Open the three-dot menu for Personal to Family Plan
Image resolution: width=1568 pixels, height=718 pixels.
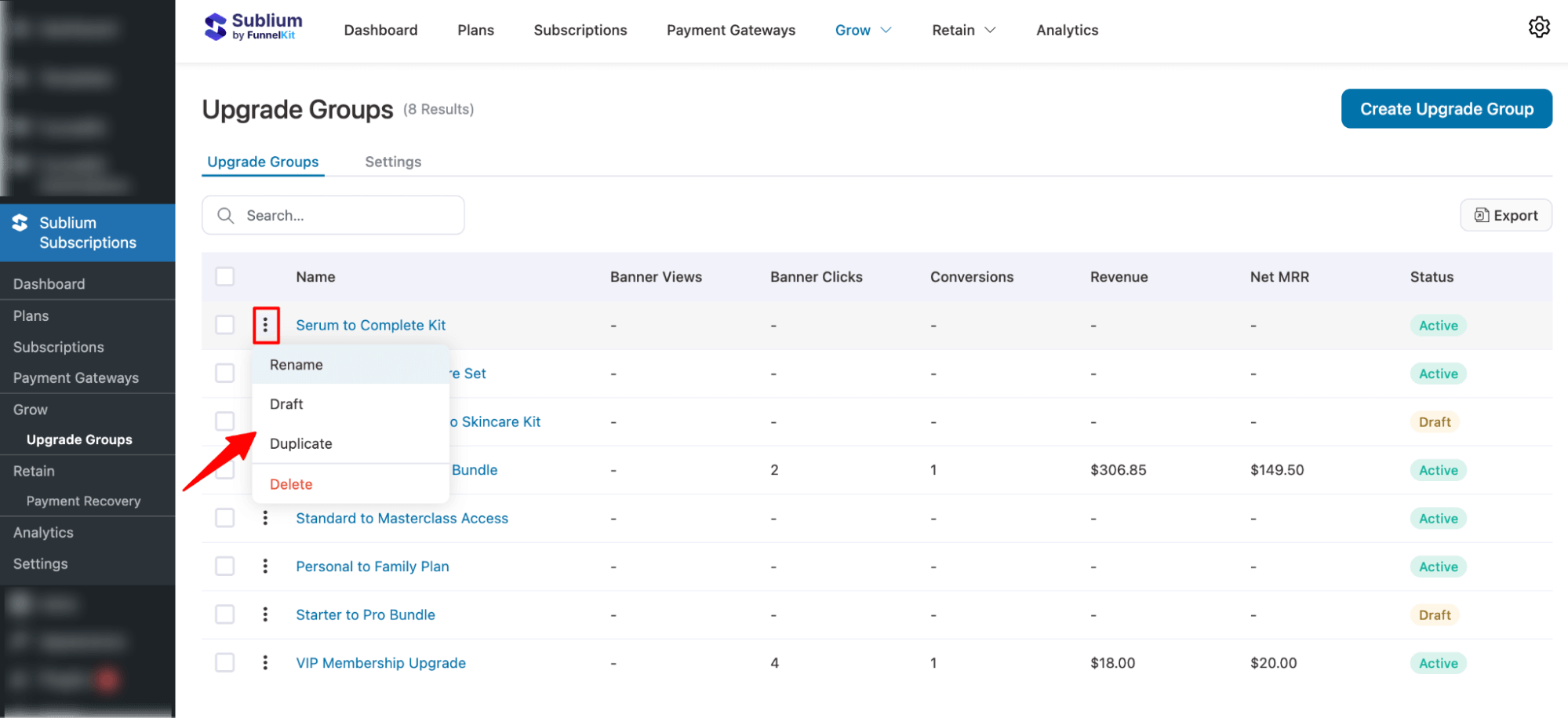click(x=266, y=566)
